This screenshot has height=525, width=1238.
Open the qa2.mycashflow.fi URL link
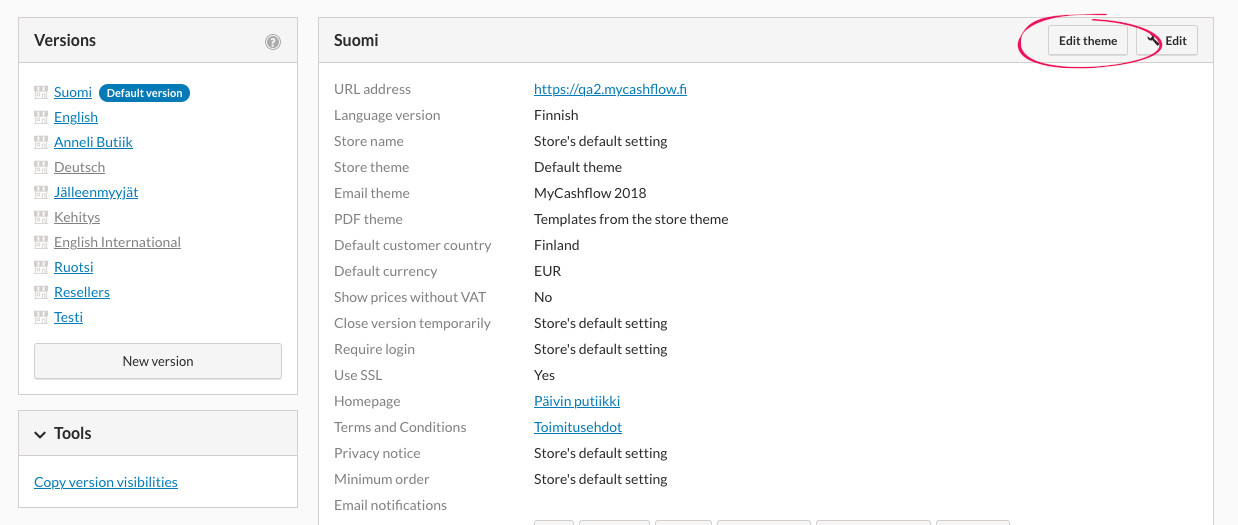point(610,89)
